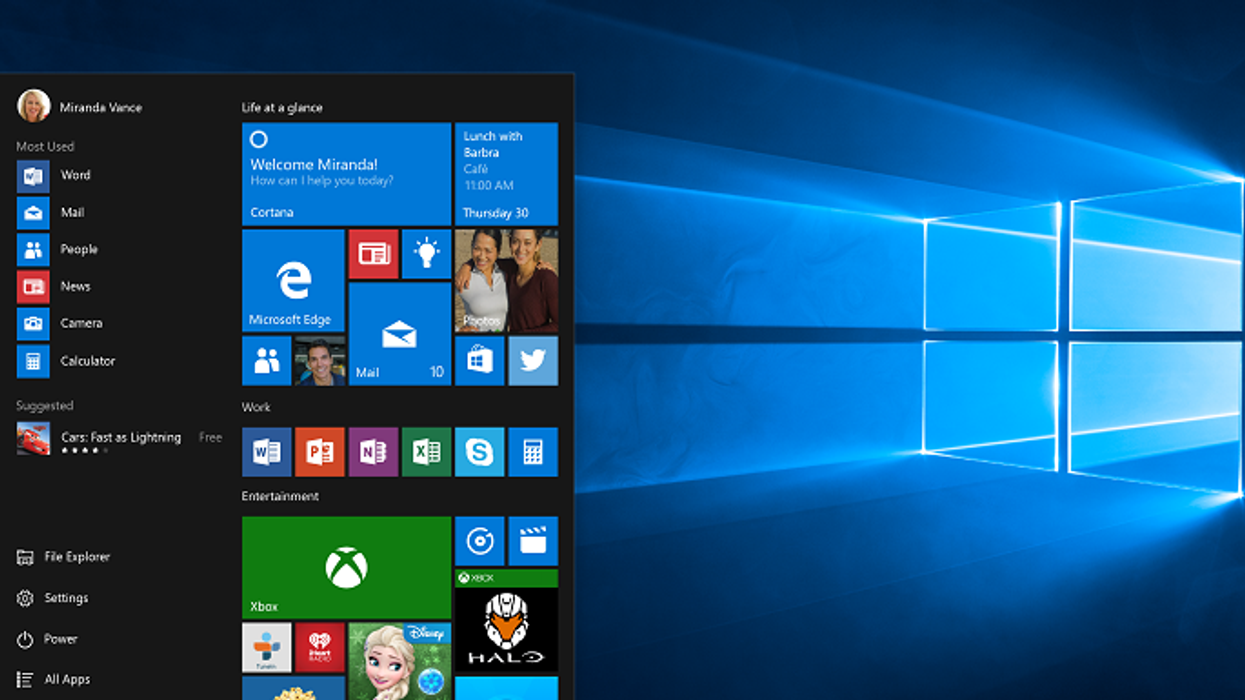The height and width of the screenshot is (700, 1245).
Task: Open the Excel tile
Action: [425, 451]
